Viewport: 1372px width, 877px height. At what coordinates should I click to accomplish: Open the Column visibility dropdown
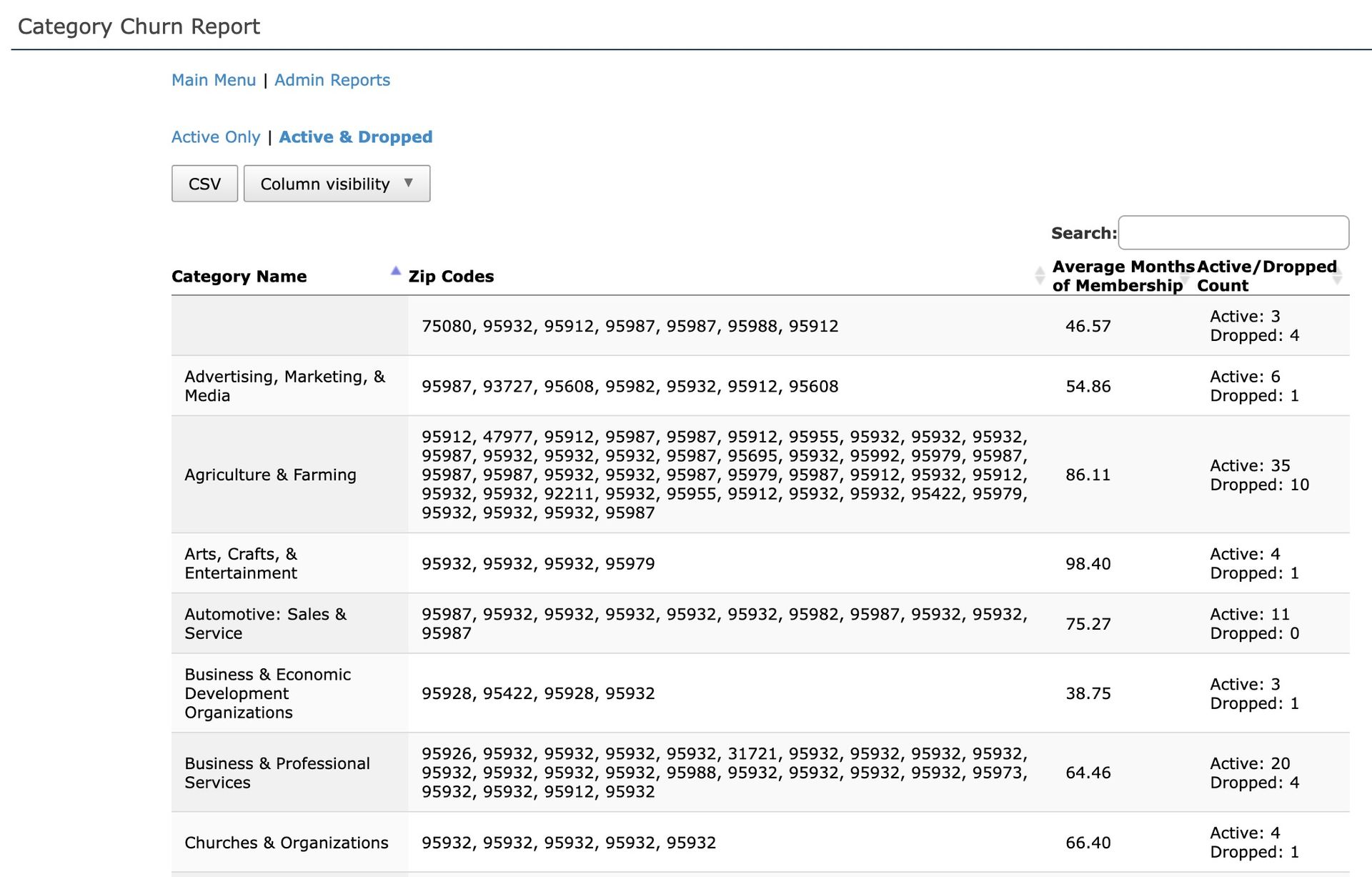click(x=337, y=184)
